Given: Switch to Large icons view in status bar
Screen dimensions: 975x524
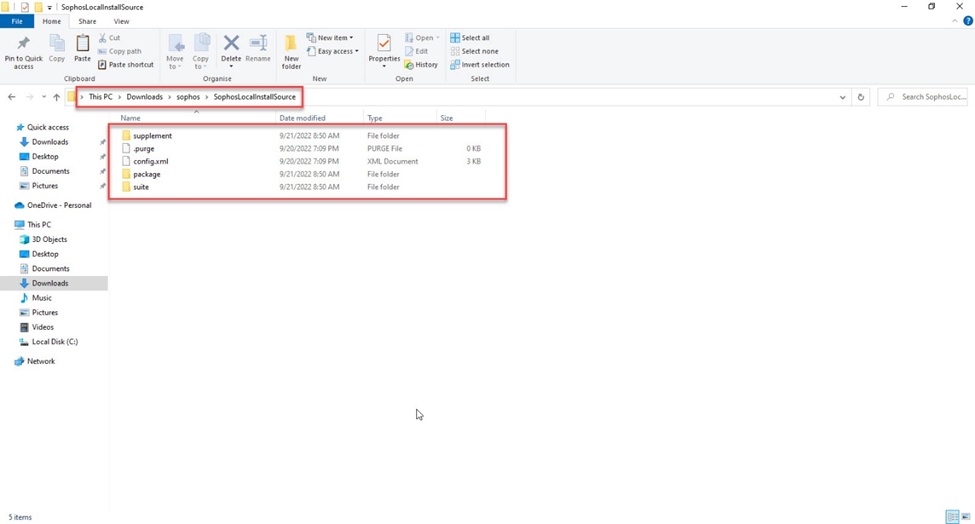Looking at the screenshot, I should [x=966, y=517].
